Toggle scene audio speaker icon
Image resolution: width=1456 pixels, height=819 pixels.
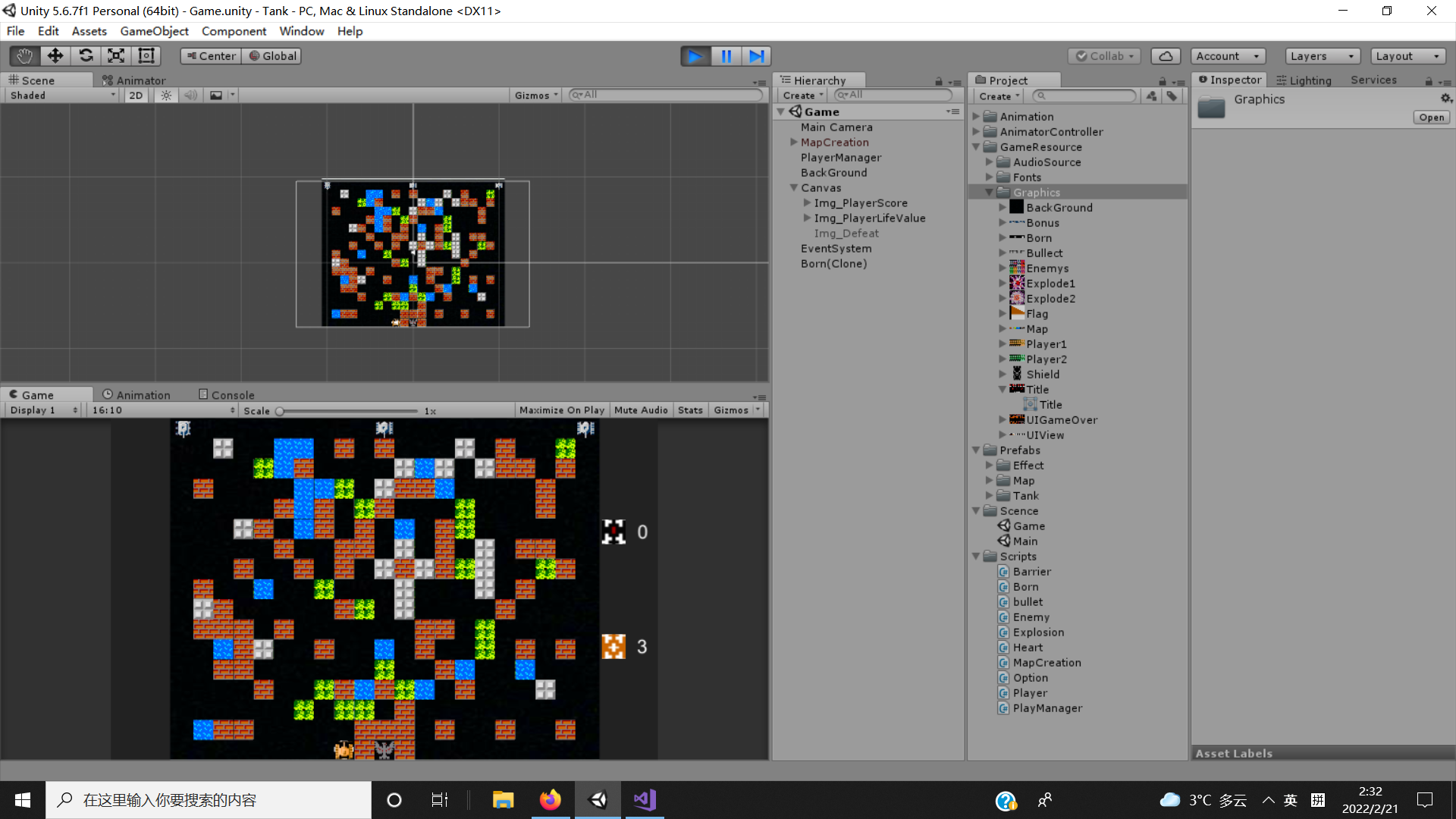(x=190, y=95)
